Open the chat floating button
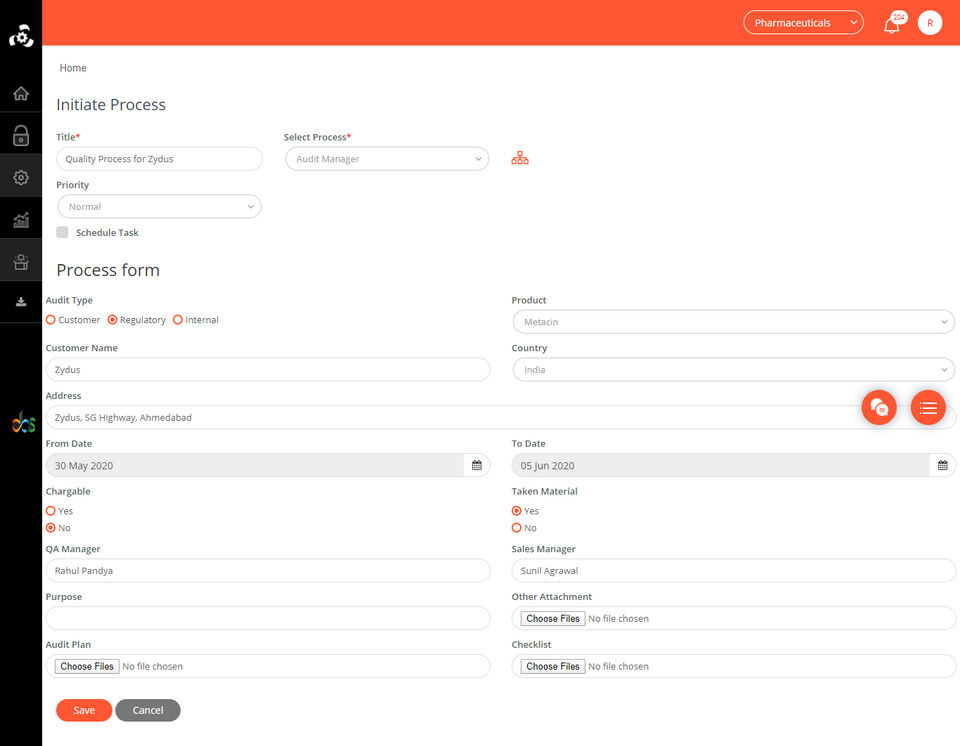 (879, 407)
